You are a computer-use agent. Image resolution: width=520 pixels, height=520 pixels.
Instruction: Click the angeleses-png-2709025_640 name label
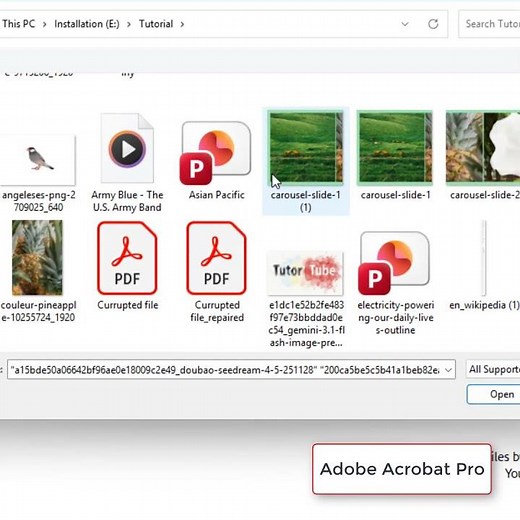coord(38,201)
